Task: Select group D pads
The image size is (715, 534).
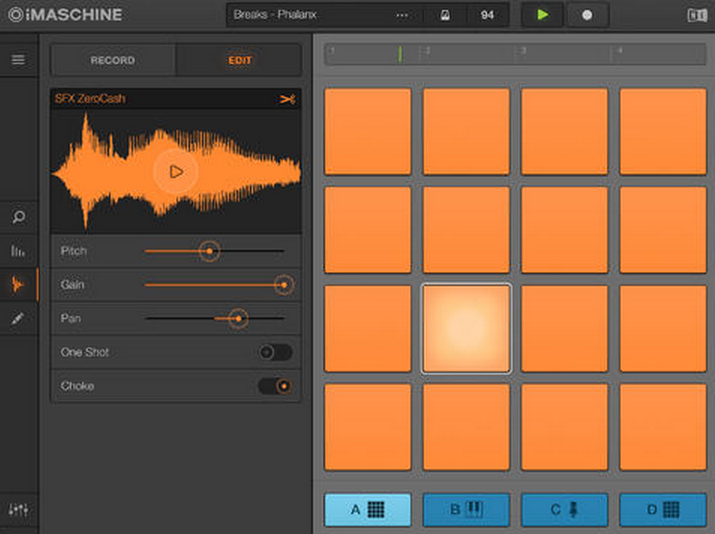Action: pos(663,509)
